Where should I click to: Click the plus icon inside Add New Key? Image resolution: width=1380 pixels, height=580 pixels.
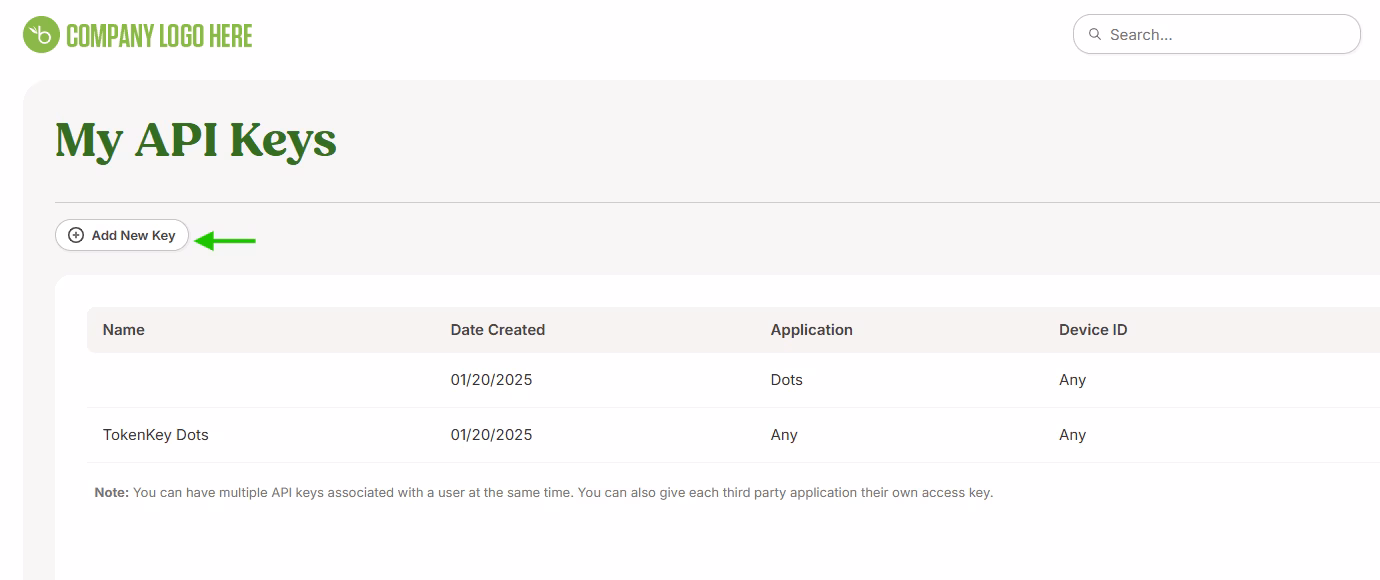(76, 234)
